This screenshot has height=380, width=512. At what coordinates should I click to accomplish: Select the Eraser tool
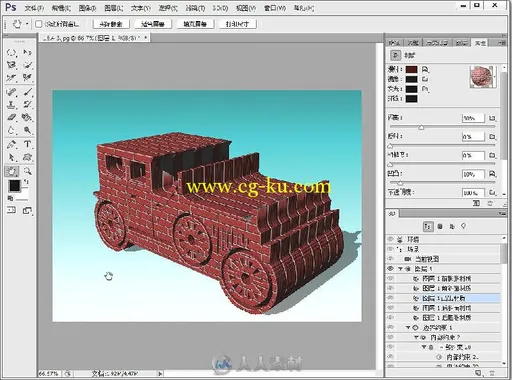pyautogui.click(x=12, y=117)
